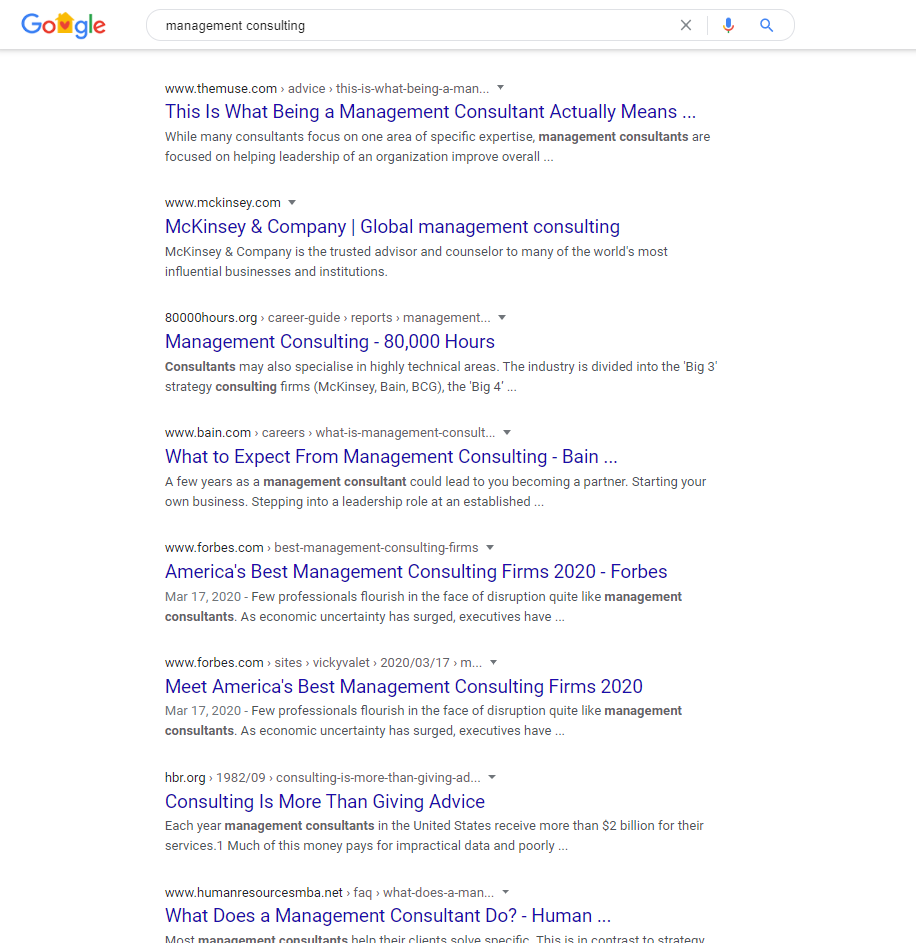Image resolution: width=916 pixels, height=943 pixels.
Task: Click the hbr.org 1982/09 breadcrumb URL
Action: point(322,778)
